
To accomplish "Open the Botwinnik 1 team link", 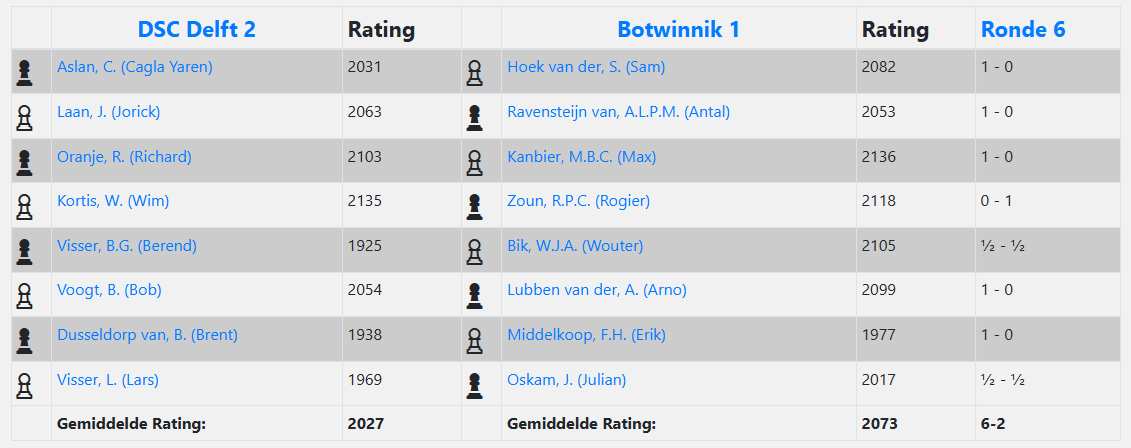I will 678,29.
